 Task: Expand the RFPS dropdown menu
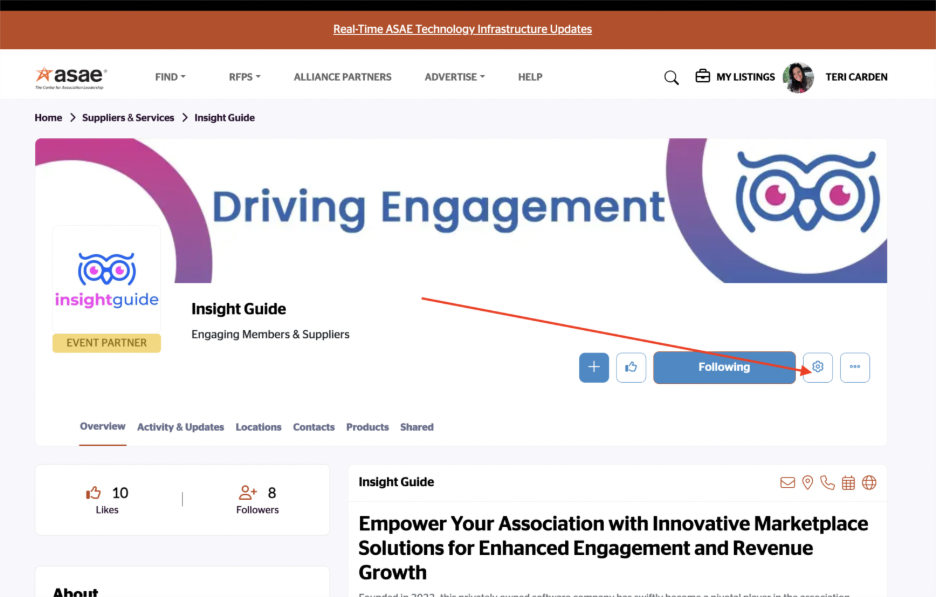(244, 77)
